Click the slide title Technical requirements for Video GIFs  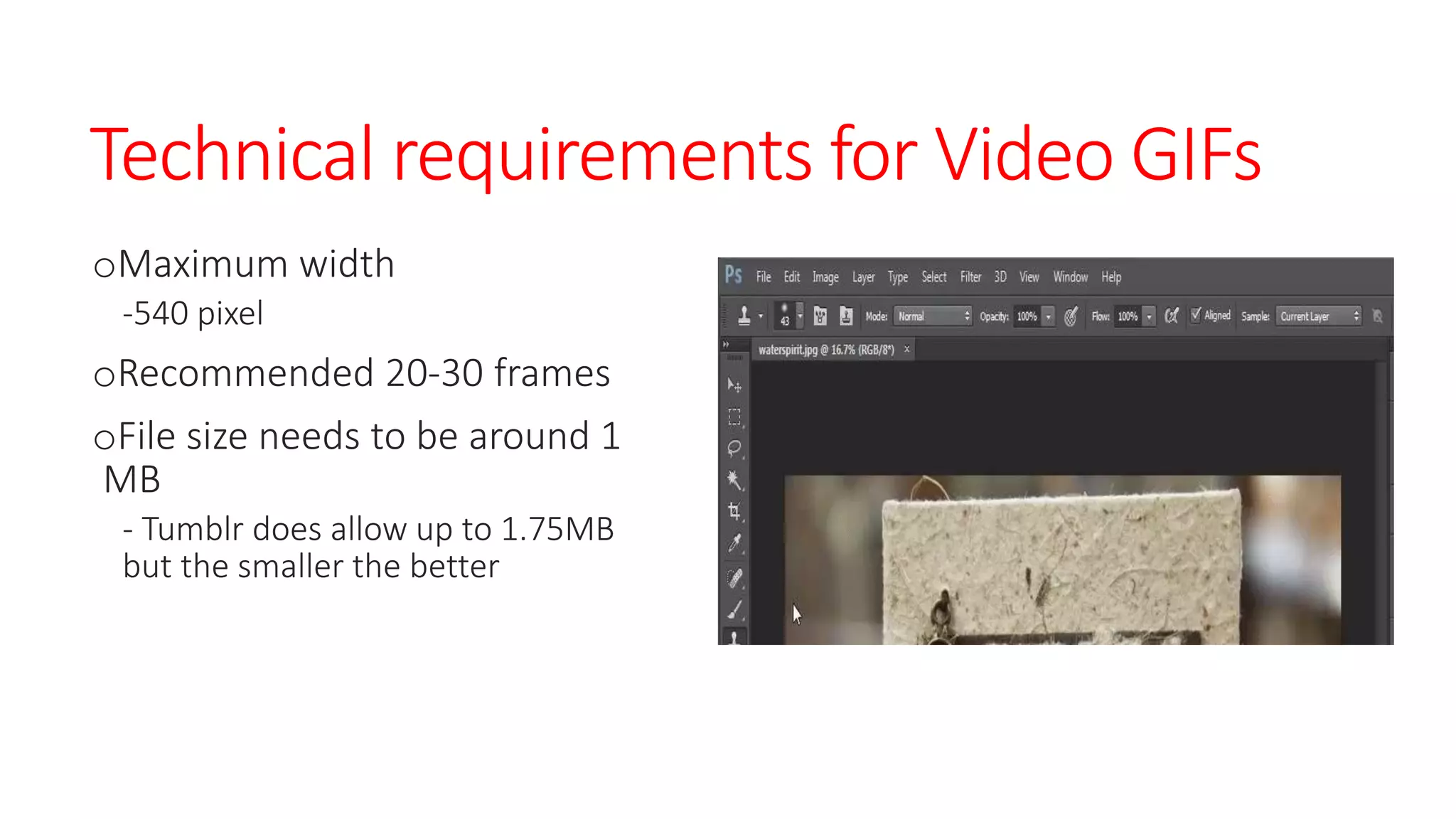pos(675,154)
